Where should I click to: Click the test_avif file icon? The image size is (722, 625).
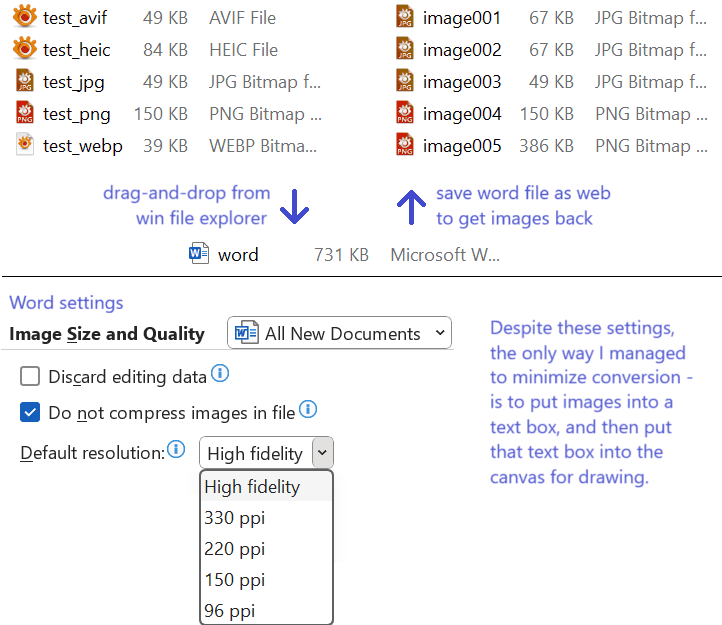[x=25, y=17]
